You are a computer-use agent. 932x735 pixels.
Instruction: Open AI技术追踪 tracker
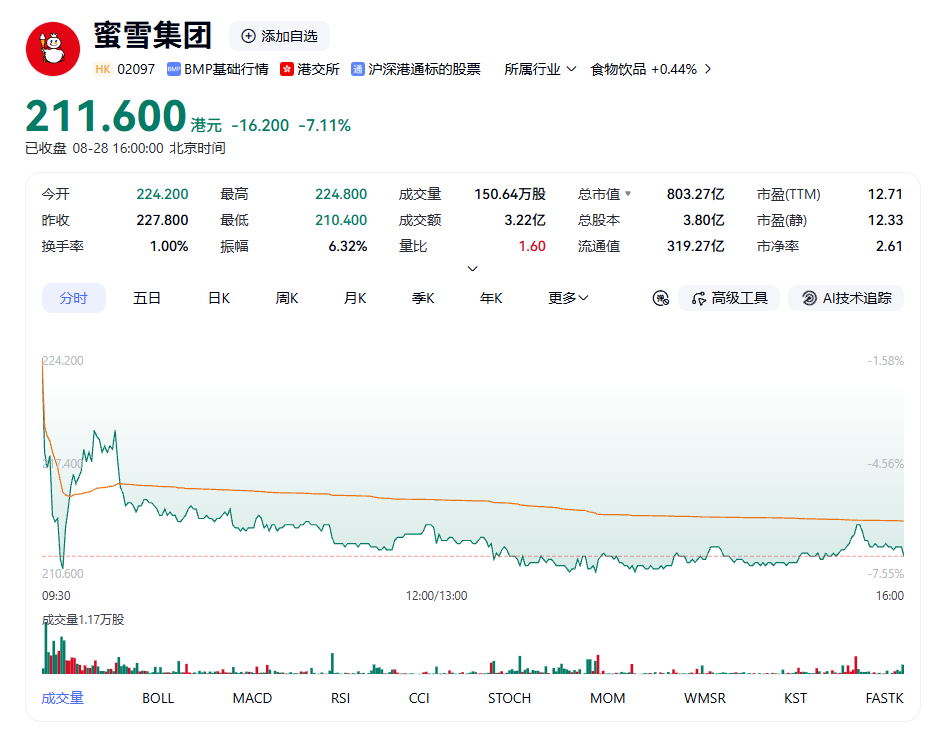tap(846, 298)
